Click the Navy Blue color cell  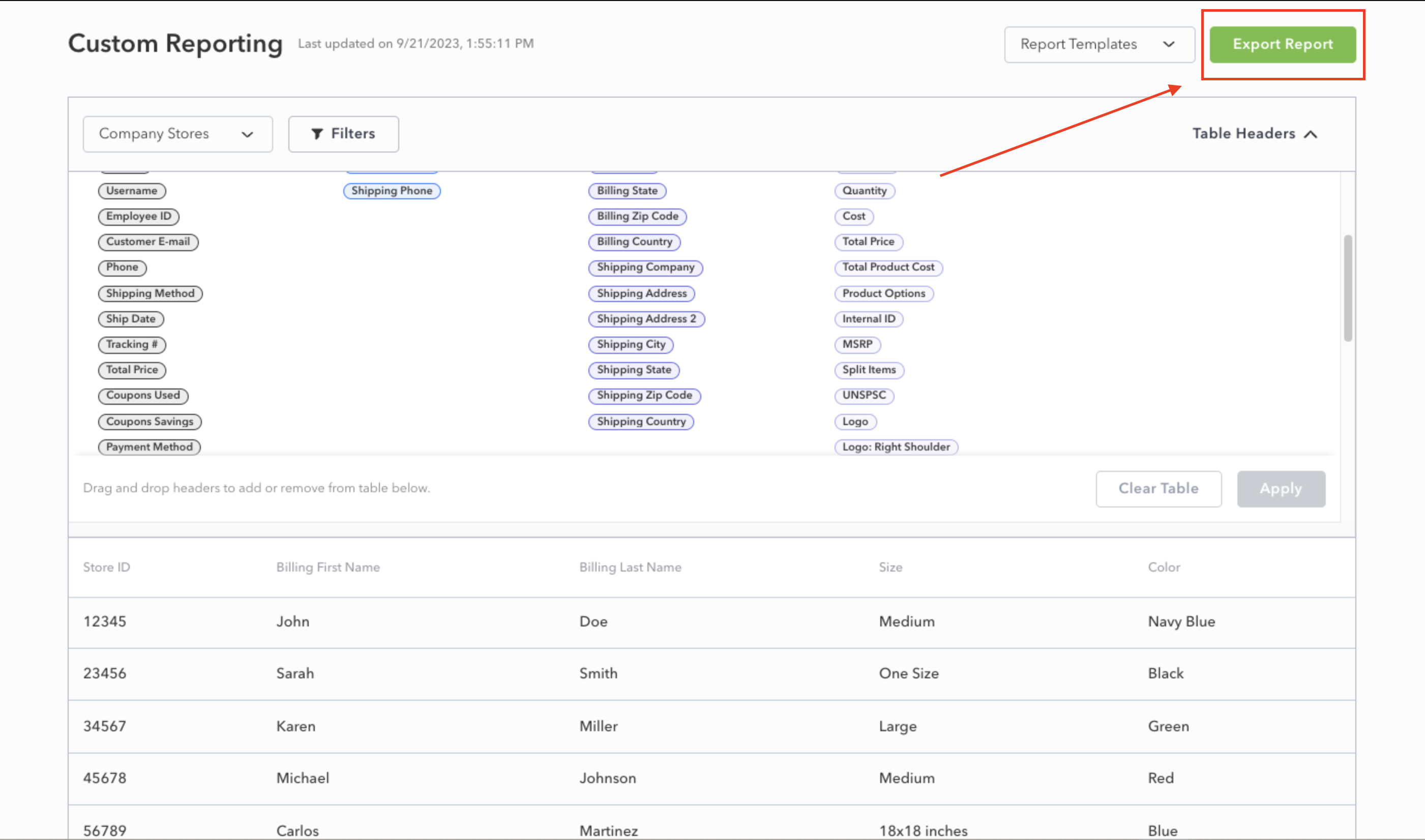tap(1181, 621)
